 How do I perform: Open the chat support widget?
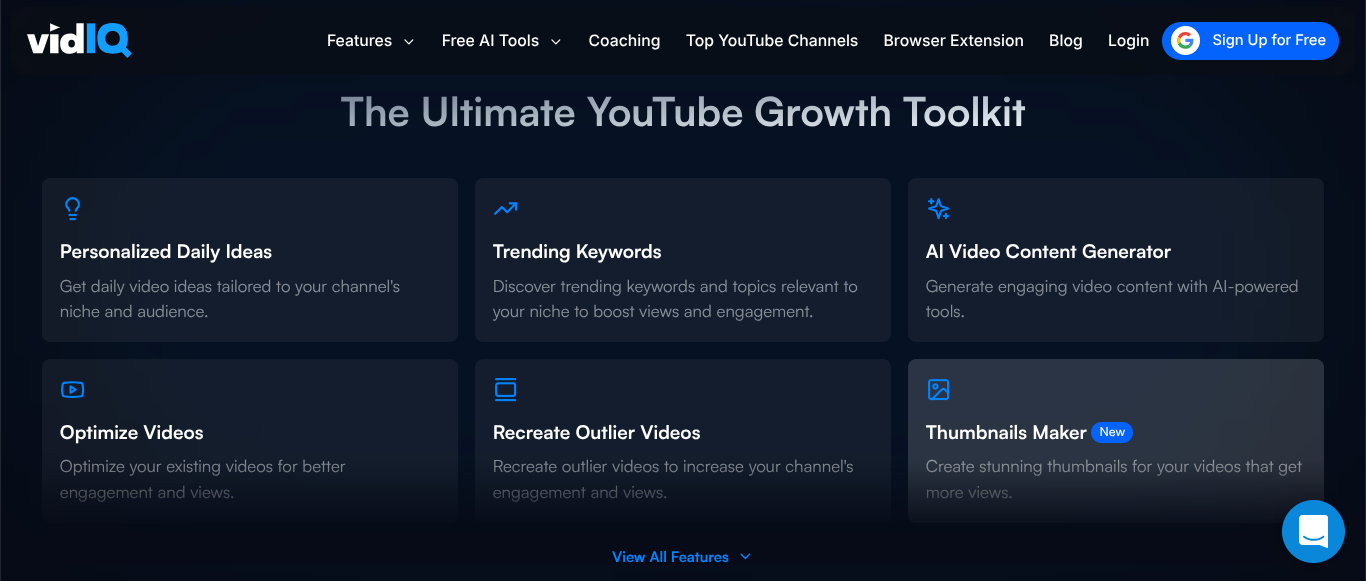1313,531
